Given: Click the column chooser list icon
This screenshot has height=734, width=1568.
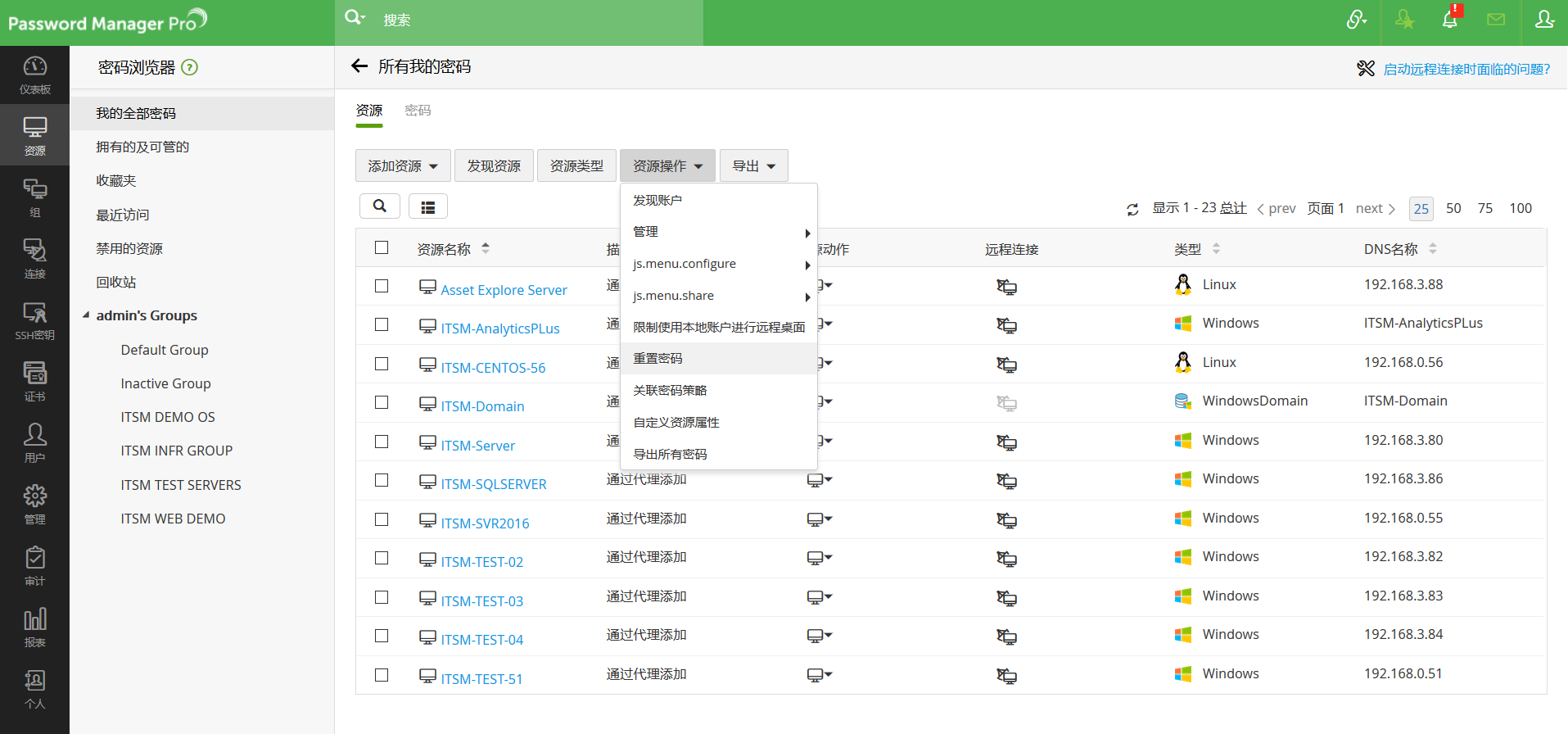Looking at the screenshot, I should click(427, 206).
